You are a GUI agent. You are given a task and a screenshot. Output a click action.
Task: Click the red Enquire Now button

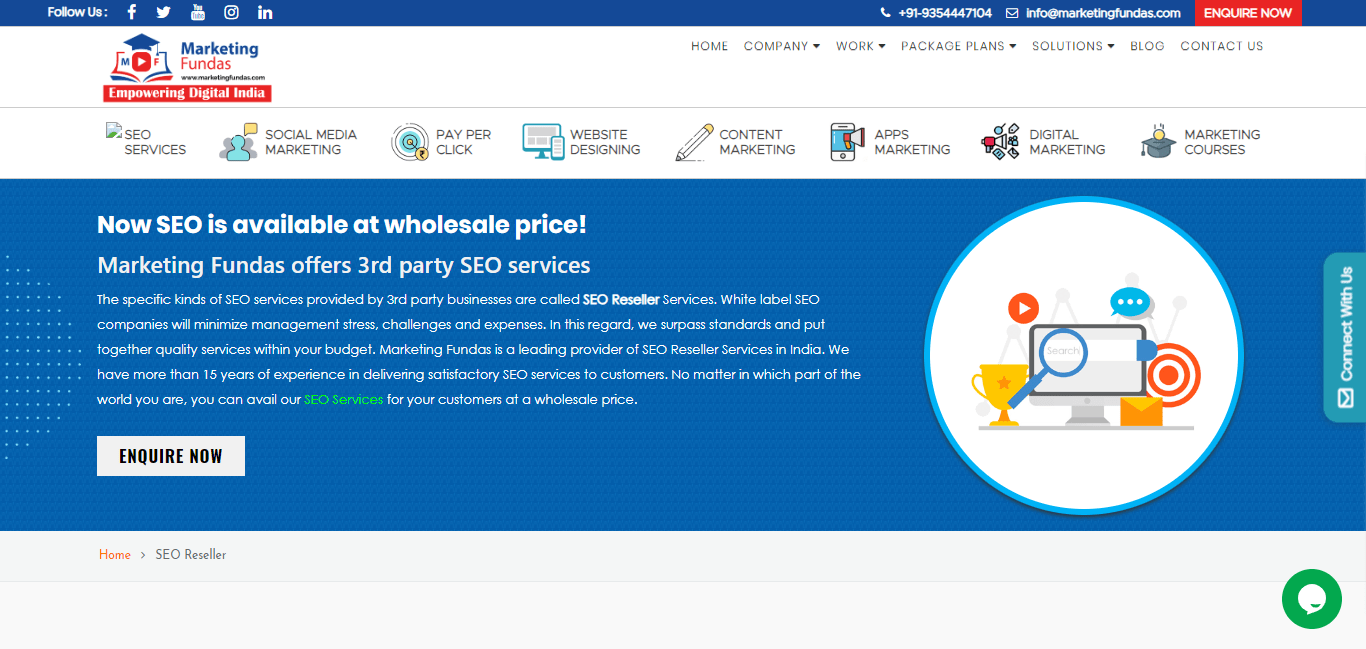(1247, 13)
